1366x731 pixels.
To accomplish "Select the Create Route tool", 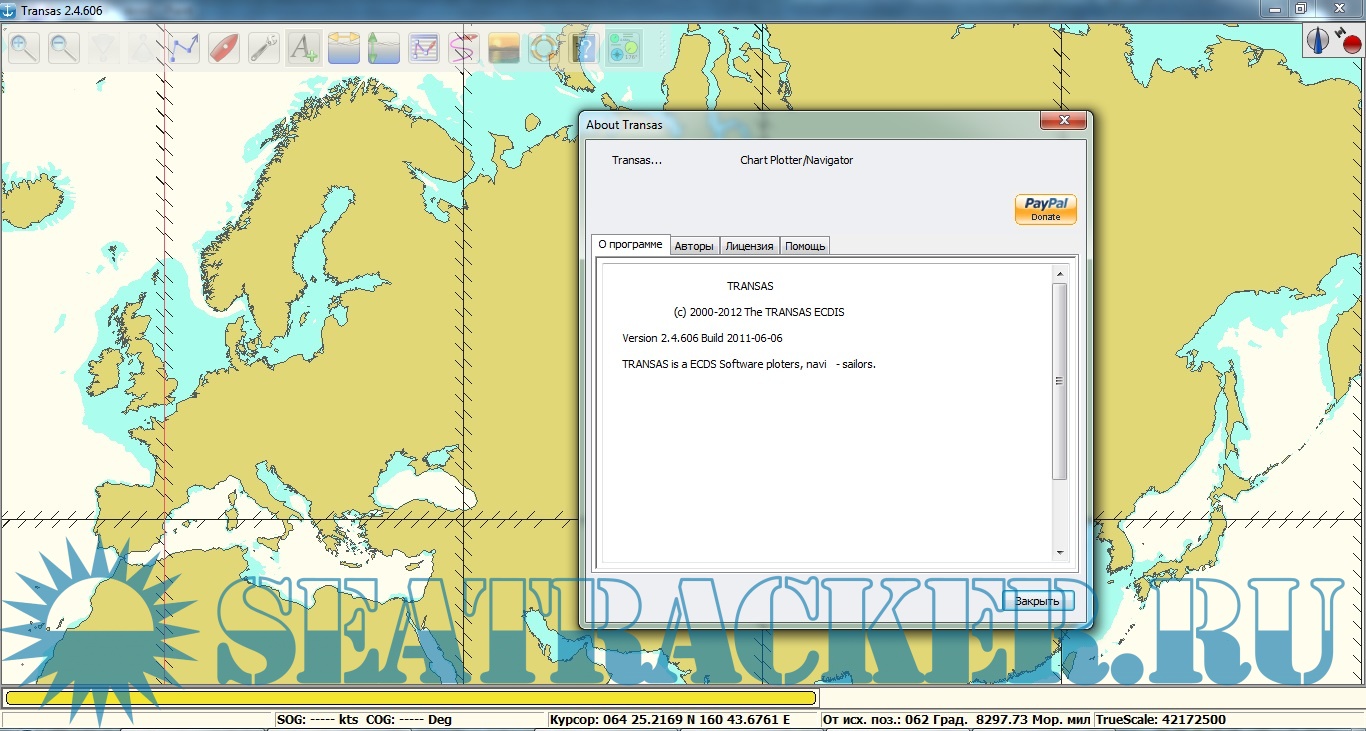I will pos(184,47).
